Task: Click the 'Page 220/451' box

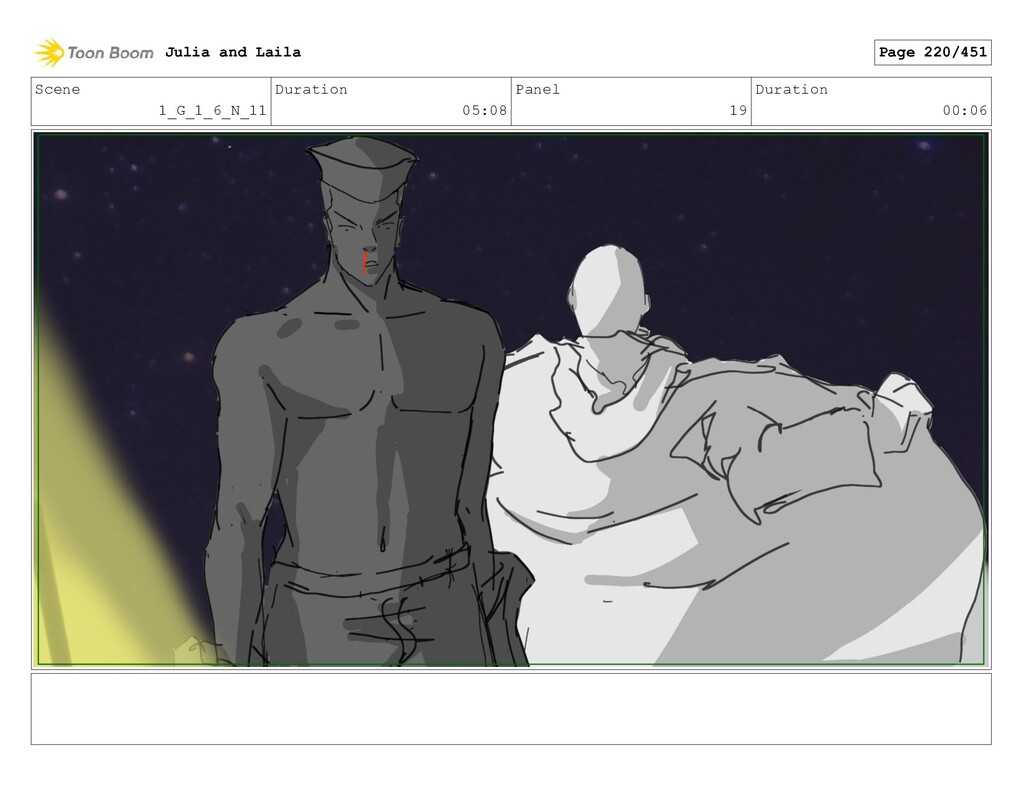Action: pos(933,52)
